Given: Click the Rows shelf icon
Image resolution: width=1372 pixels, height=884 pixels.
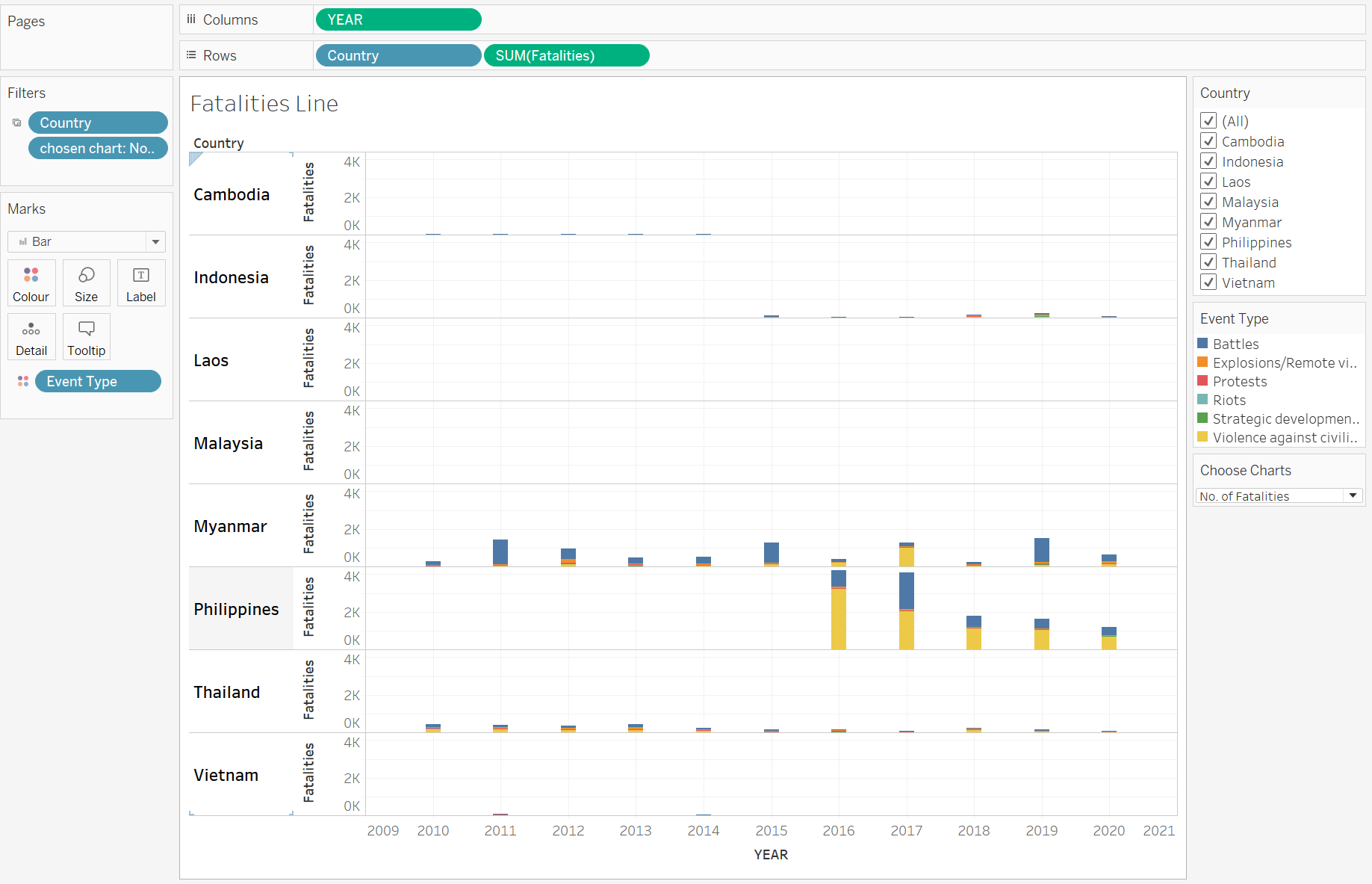Looking at the screenshot, I should (191, 55).
